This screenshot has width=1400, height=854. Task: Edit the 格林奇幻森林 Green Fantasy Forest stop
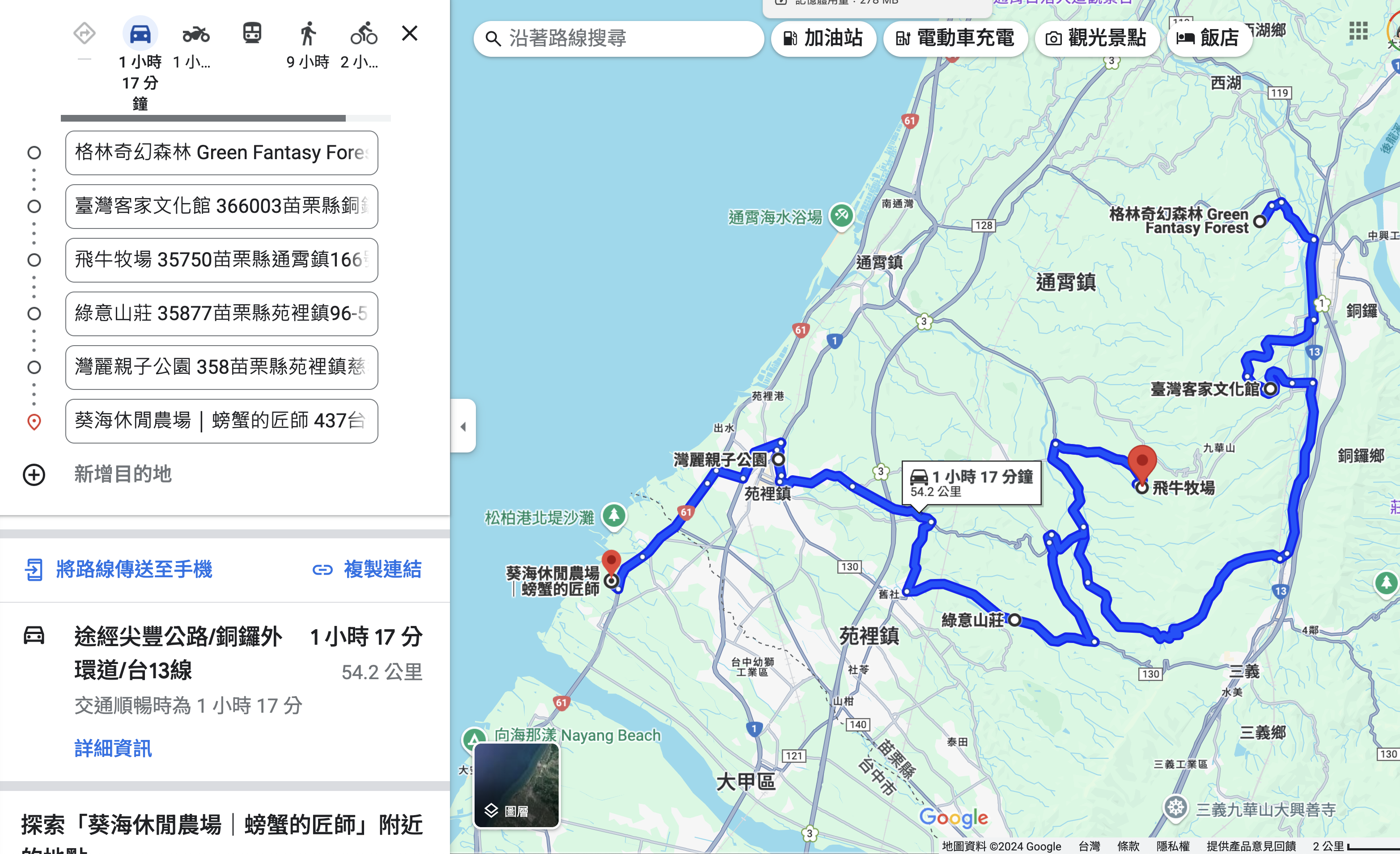(221, 153)
